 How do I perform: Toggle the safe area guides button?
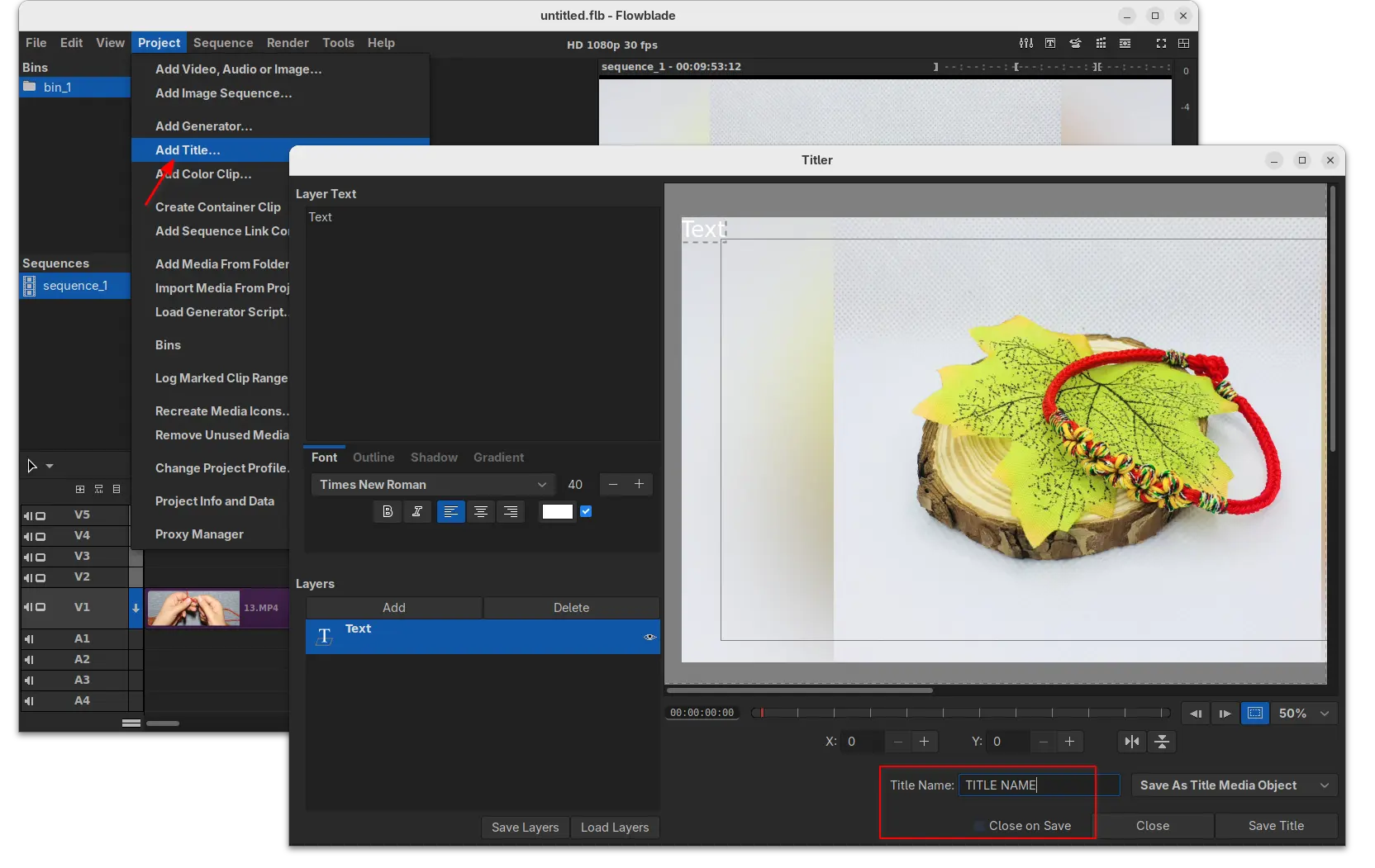point(1255,714)
